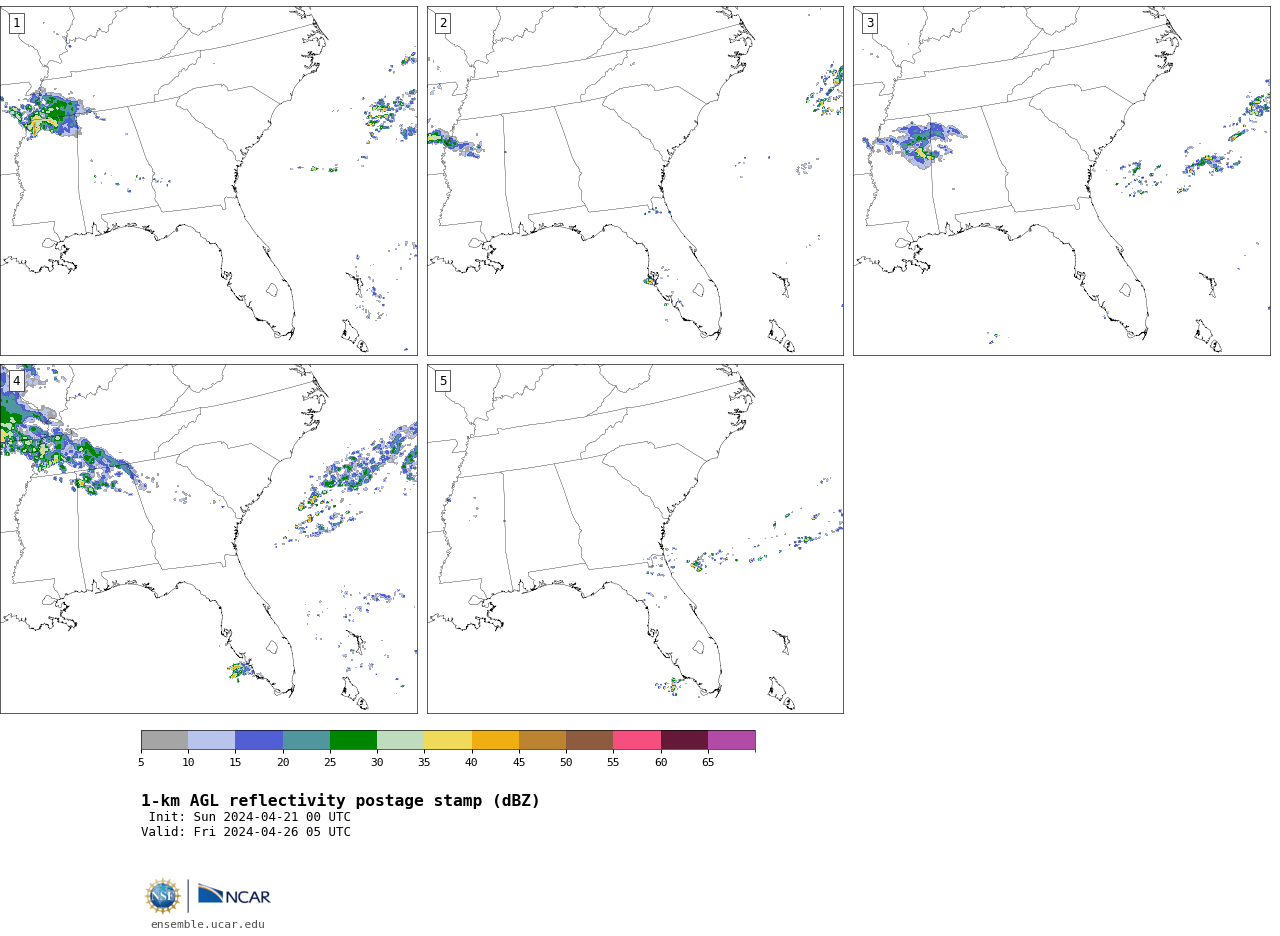1280x936 pixels.
Task: Click the pale green 30-35 dBZ swatch
Action: pyautogui.click(x=400, y=740)
